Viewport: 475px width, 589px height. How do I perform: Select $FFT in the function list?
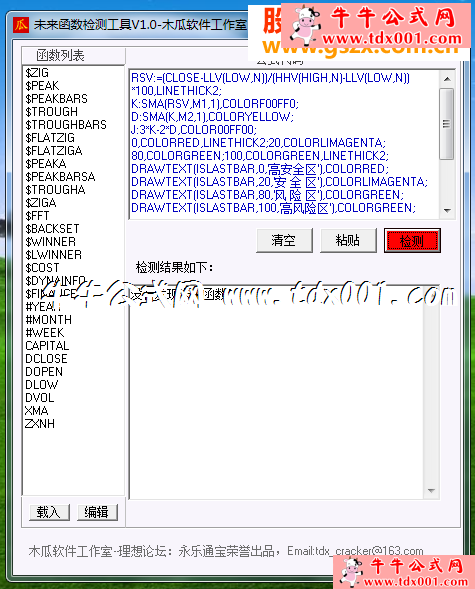(x=37, y=216)
